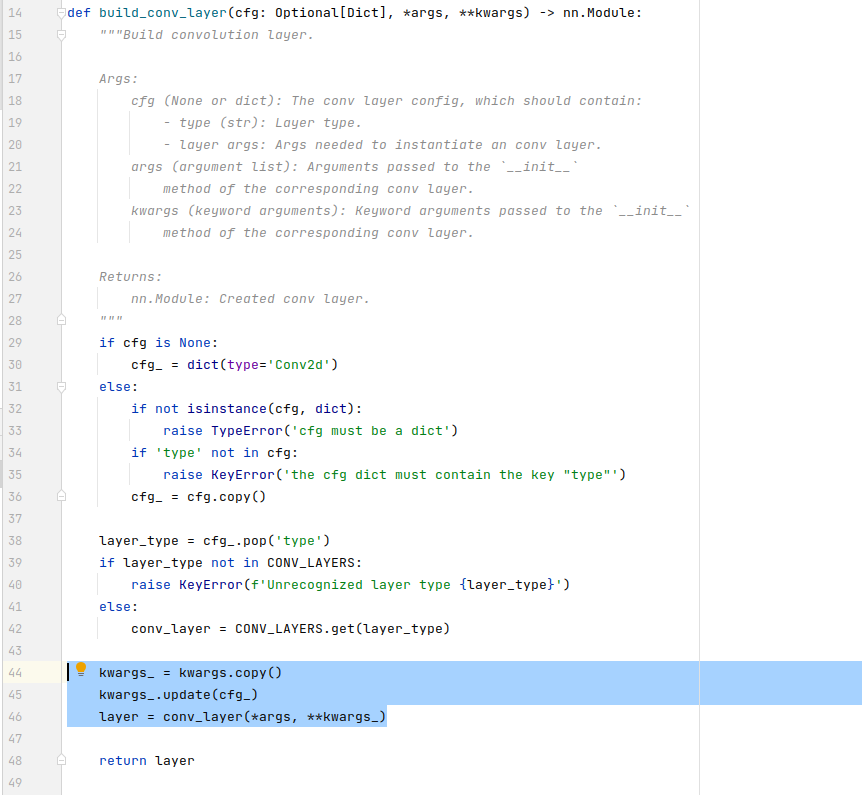The image size is (862, 795).
Task: Click the yellow lightbulb quick-fix icon
Action: coord(81,669)
